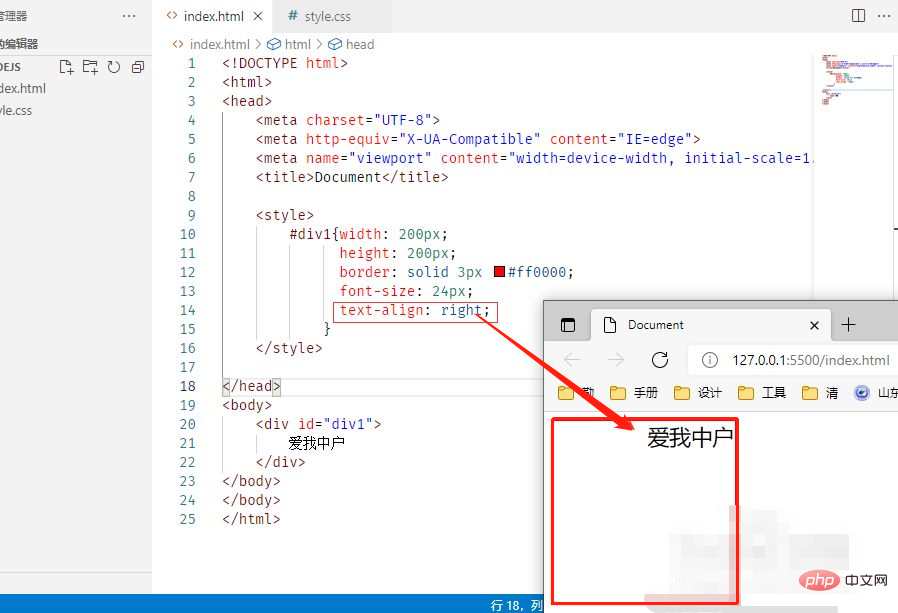Open the index.html file in explorer
The image size is (898, 613).
point(23,88)
